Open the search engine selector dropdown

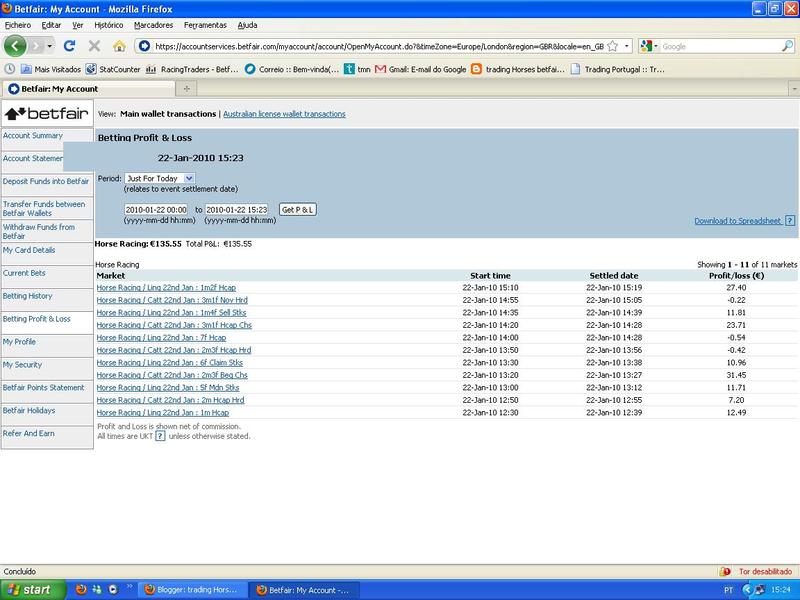[652, 46]
